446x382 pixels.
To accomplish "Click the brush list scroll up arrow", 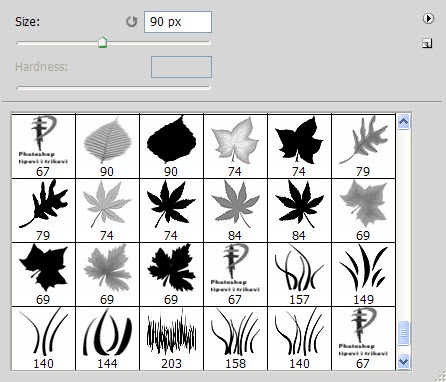I will point(404,122).
